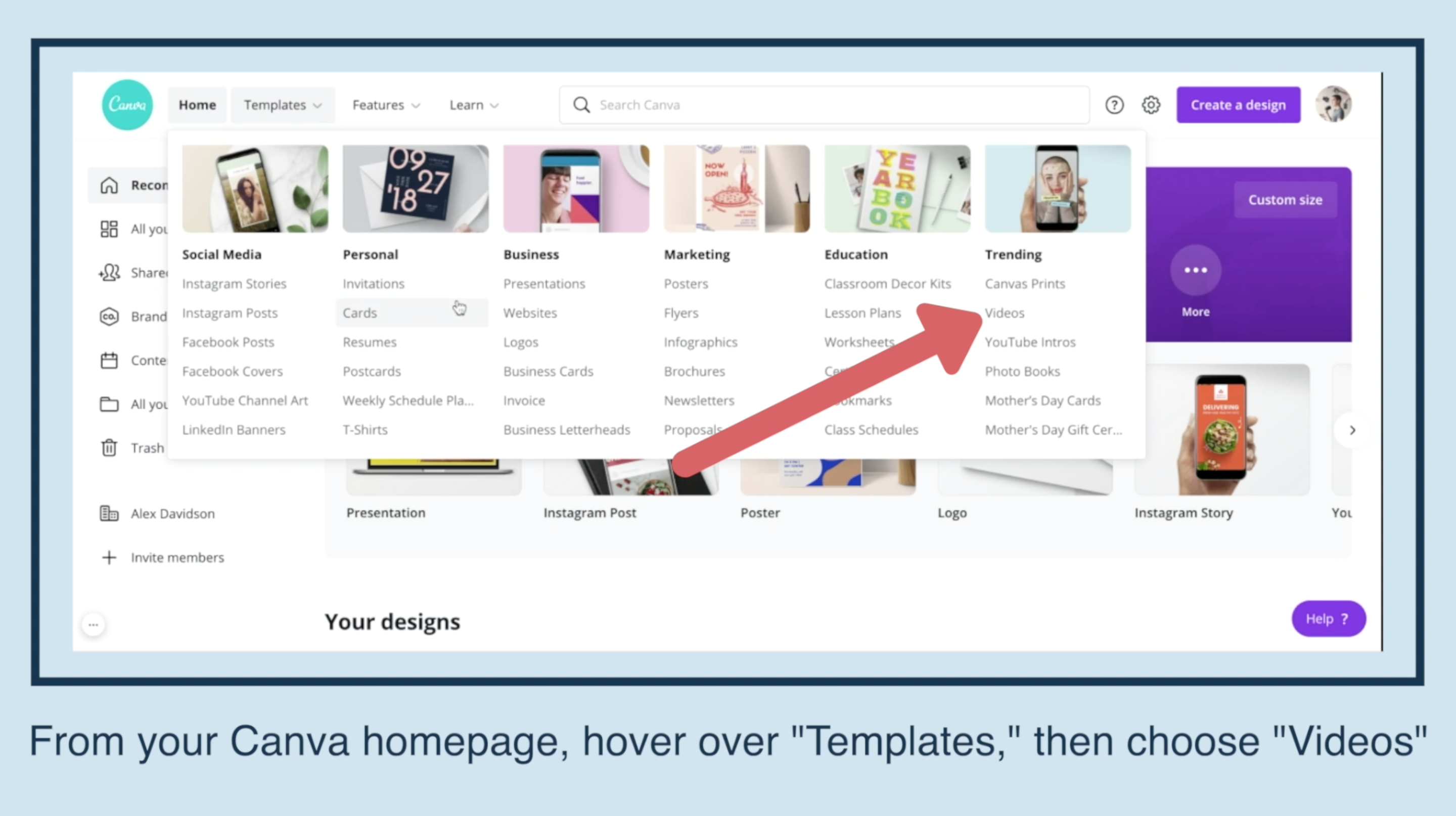Expand the Templates dropdown menu

[282, 104]
